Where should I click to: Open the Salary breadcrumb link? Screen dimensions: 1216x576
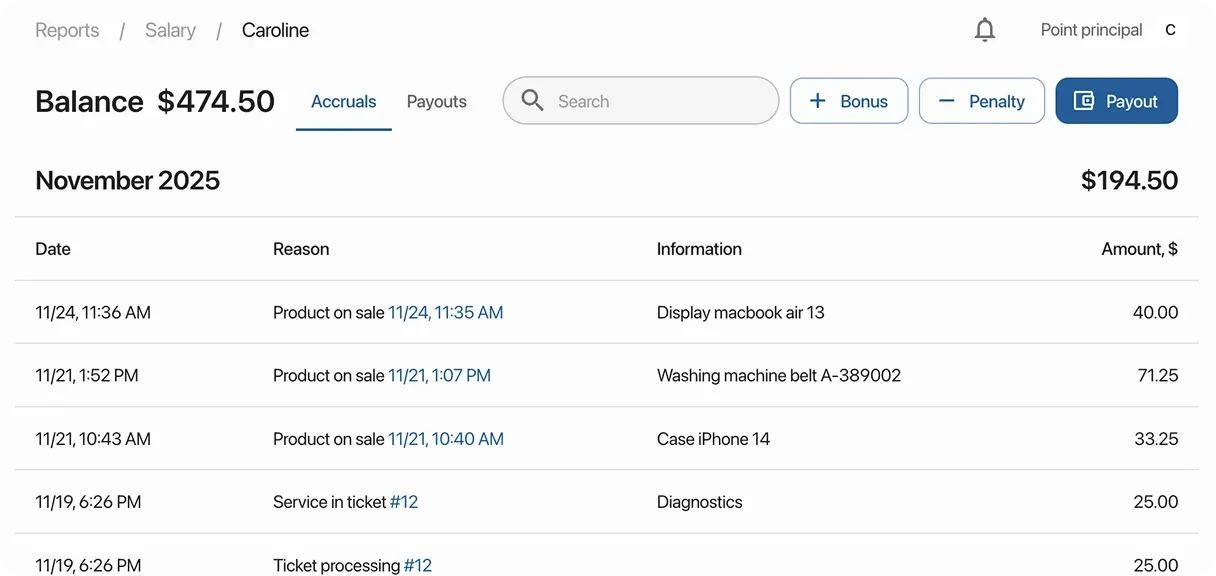tap(170, 30)
